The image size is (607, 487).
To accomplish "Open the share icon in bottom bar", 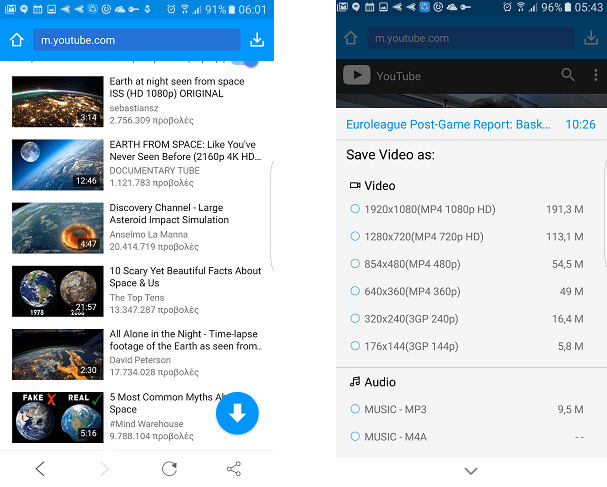I will click(234, 468).
